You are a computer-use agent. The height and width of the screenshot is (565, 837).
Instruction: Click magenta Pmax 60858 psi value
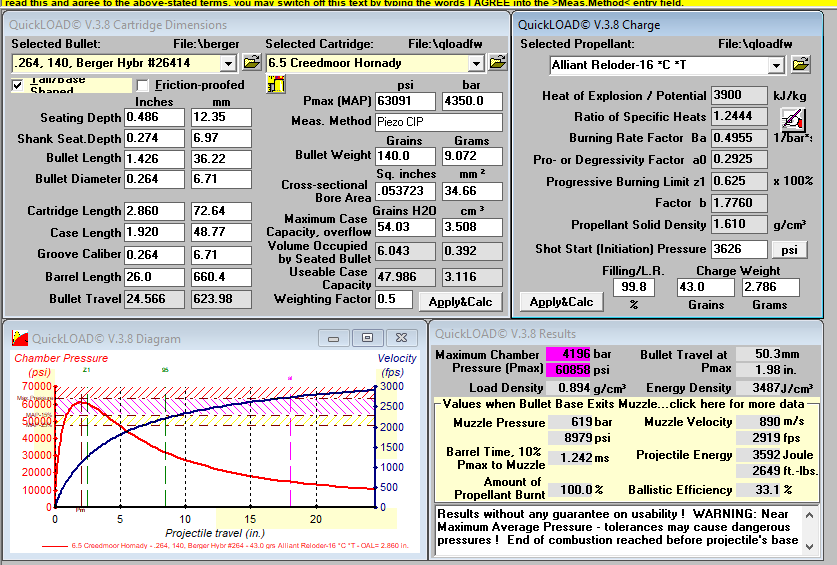568,370
